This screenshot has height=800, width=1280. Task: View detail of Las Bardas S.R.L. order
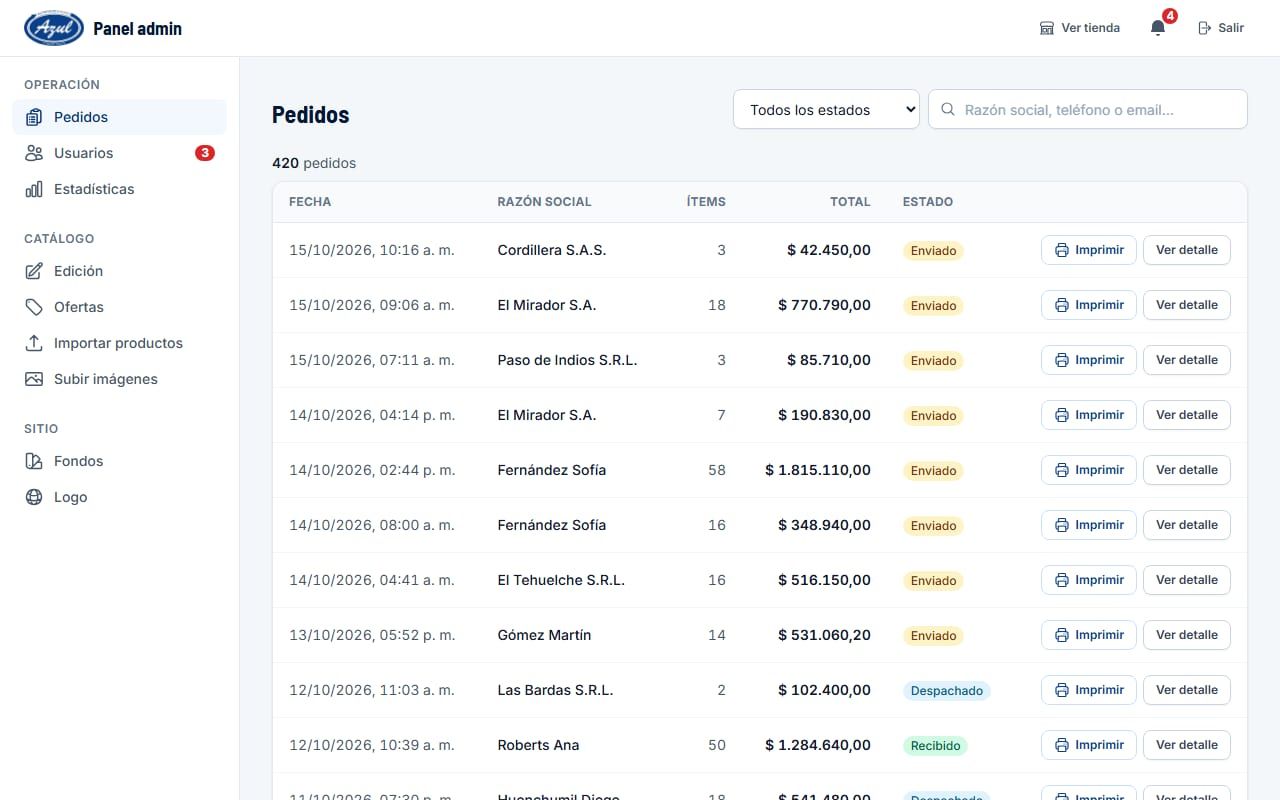point(1187,690)
